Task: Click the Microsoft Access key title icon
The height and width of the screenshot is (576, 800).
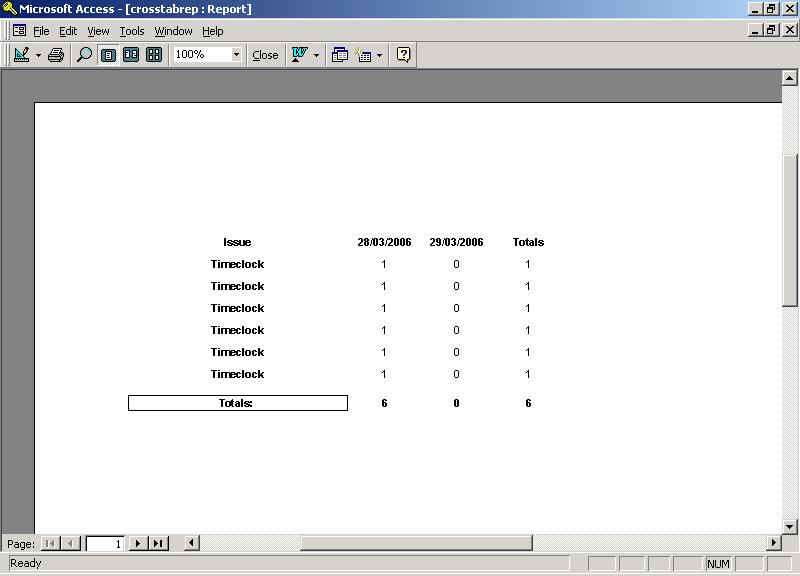Action: click(x=10, y=9)
